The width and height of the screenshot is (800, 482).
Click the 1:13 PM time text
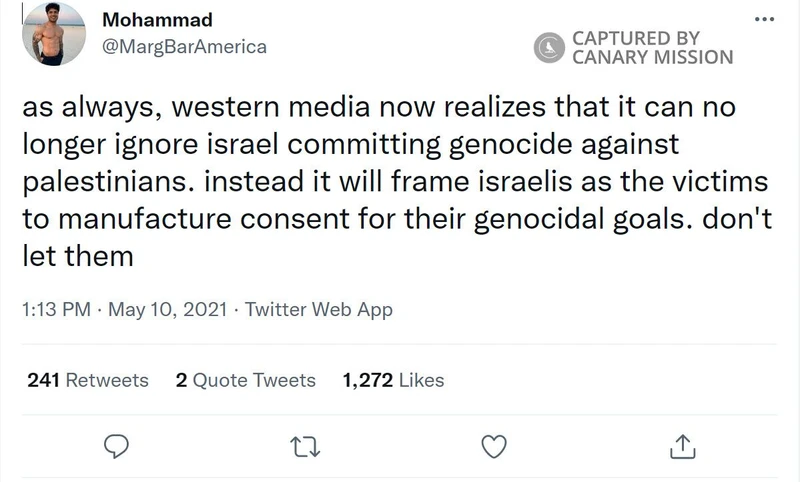[55, 309]
